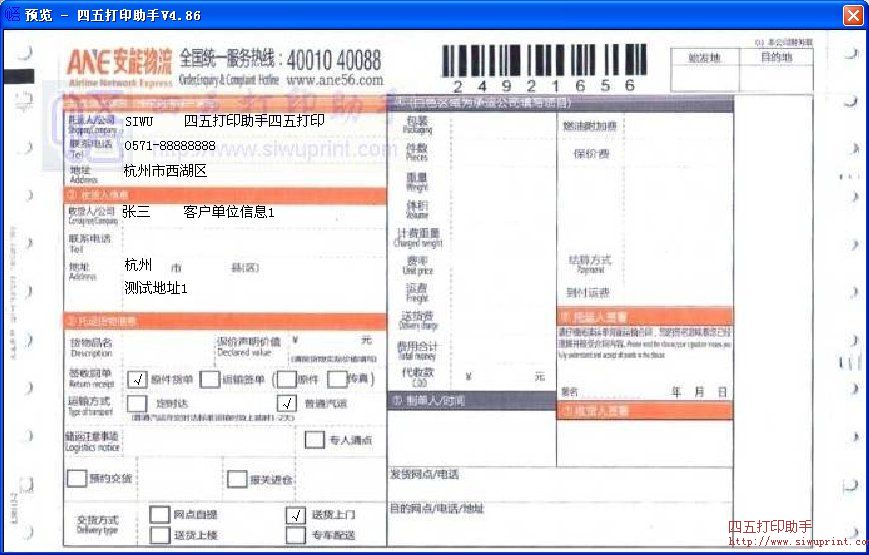Toggle the checked 普通汽运 checkbox
869x555 pixels.
point(289,403)
